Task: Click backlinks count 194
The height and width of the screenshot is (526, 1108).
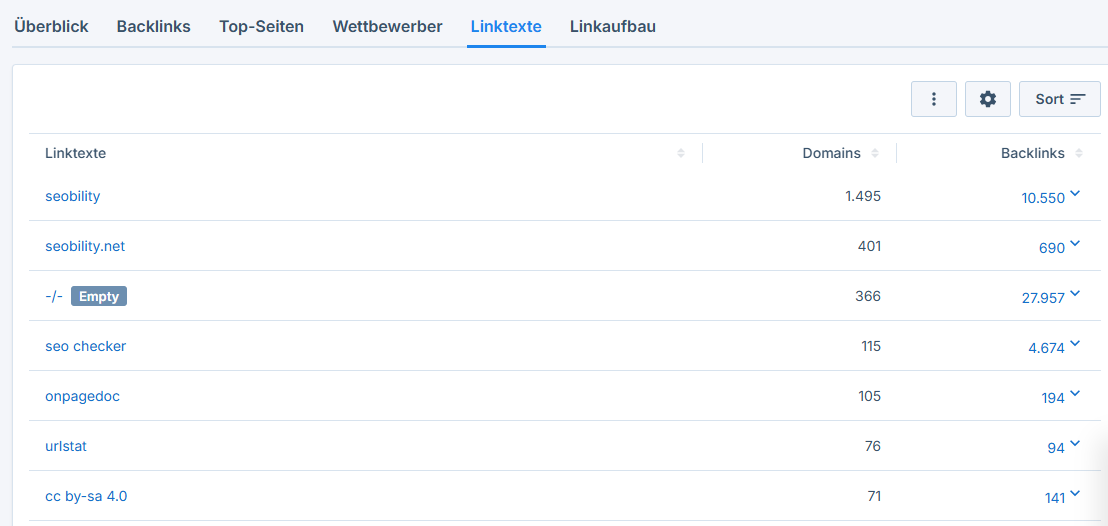Action: pyautogui.click(x=1053, y=399)
